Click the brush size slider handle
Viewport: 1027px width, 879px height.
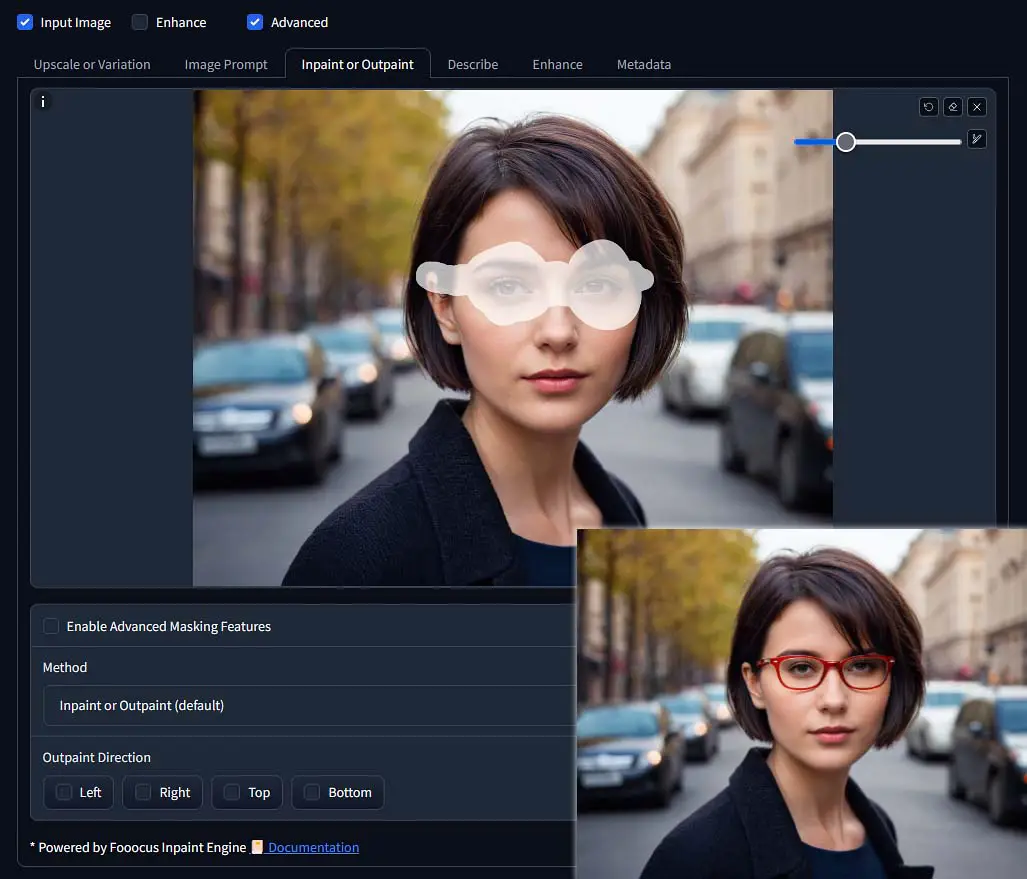click(846, 141)
